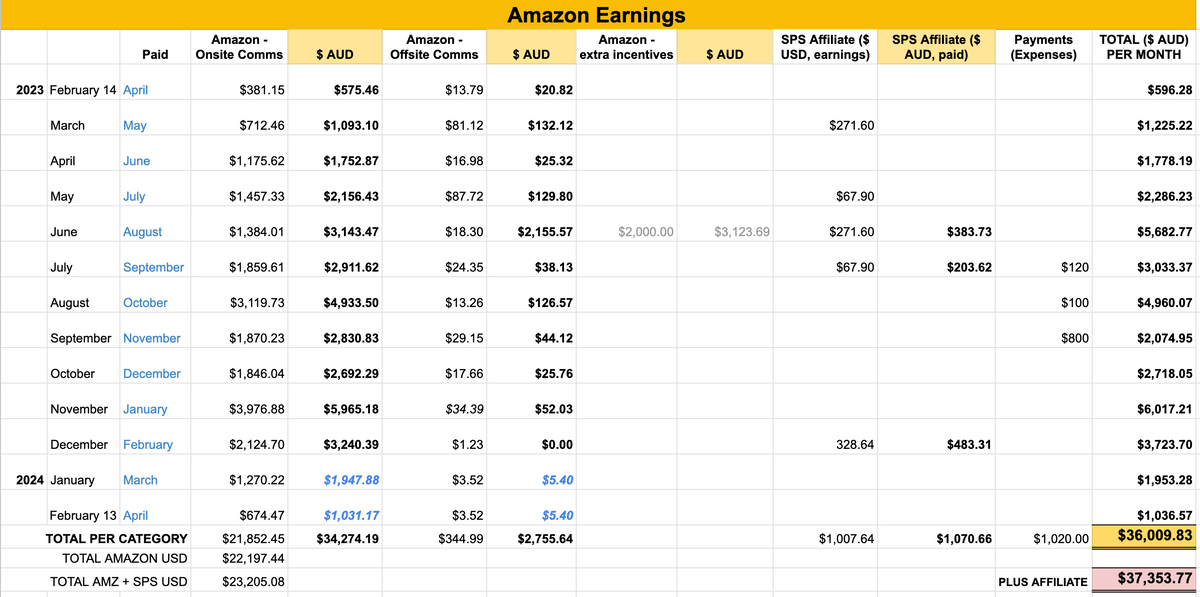The image size is (1200, 597).
Task: Select TOTAL ($ AUD) PER MONTH header
Action: point(1145,47)
